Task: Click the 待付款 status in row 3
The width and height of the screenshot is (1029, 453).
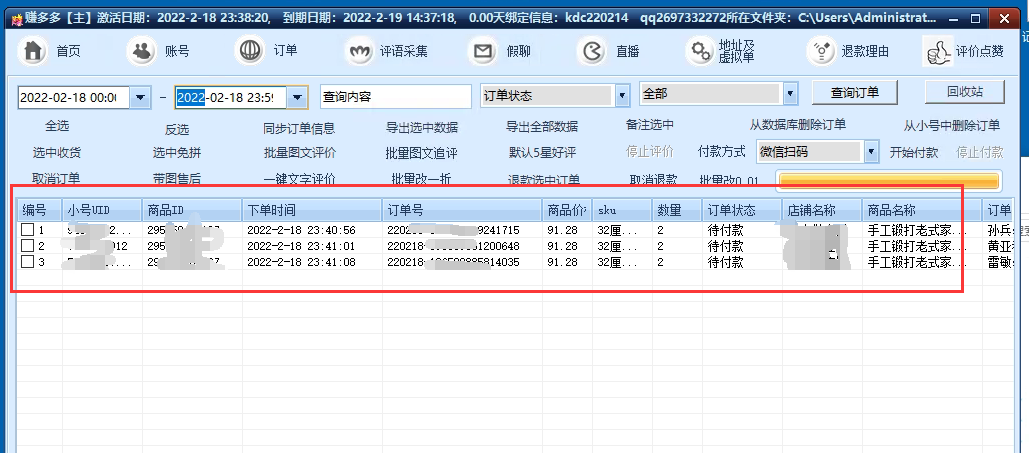Action: [725, 262]
